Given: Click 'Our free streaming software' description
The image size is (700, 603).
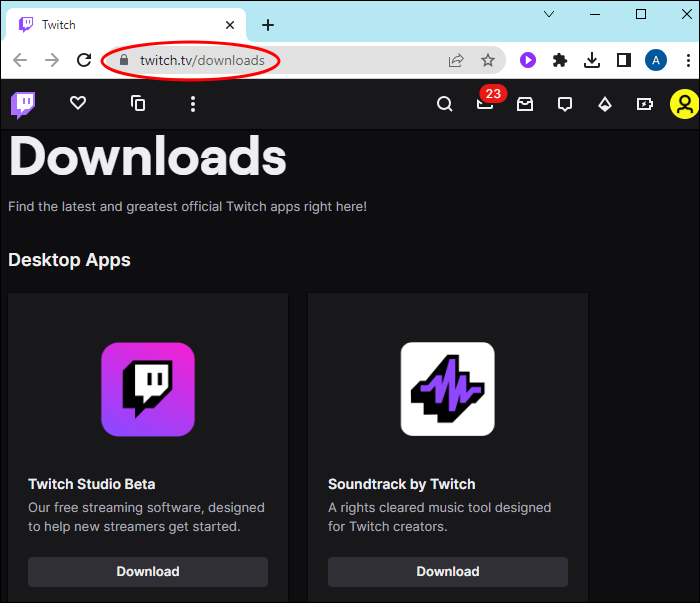Looking at the screenshot, I should pyautogui.click(x=146, y=517).
